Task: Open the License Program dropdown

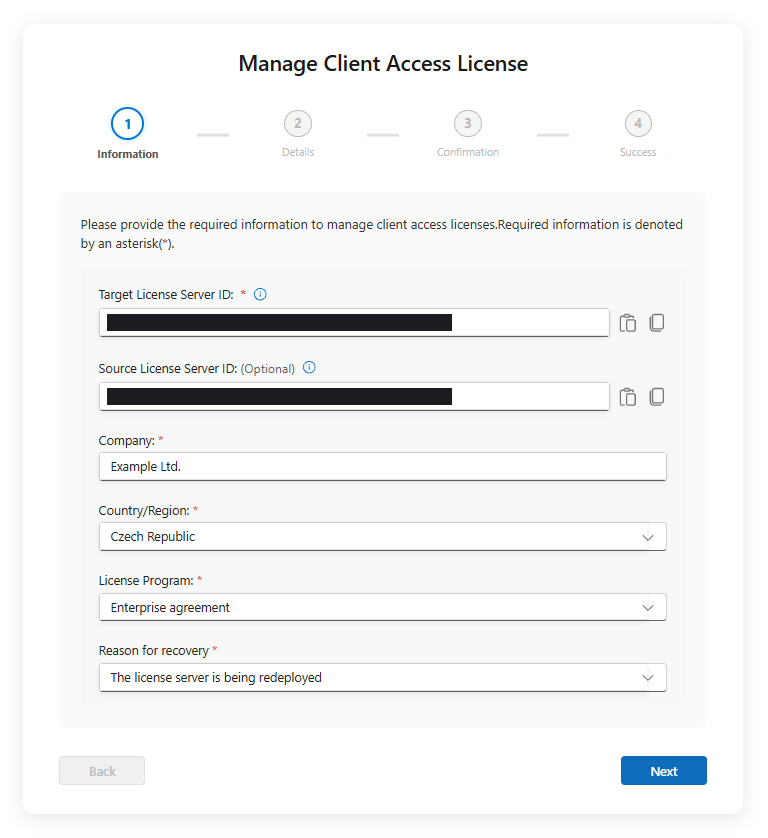Action: pyautogui.click(x=383, y=607)
